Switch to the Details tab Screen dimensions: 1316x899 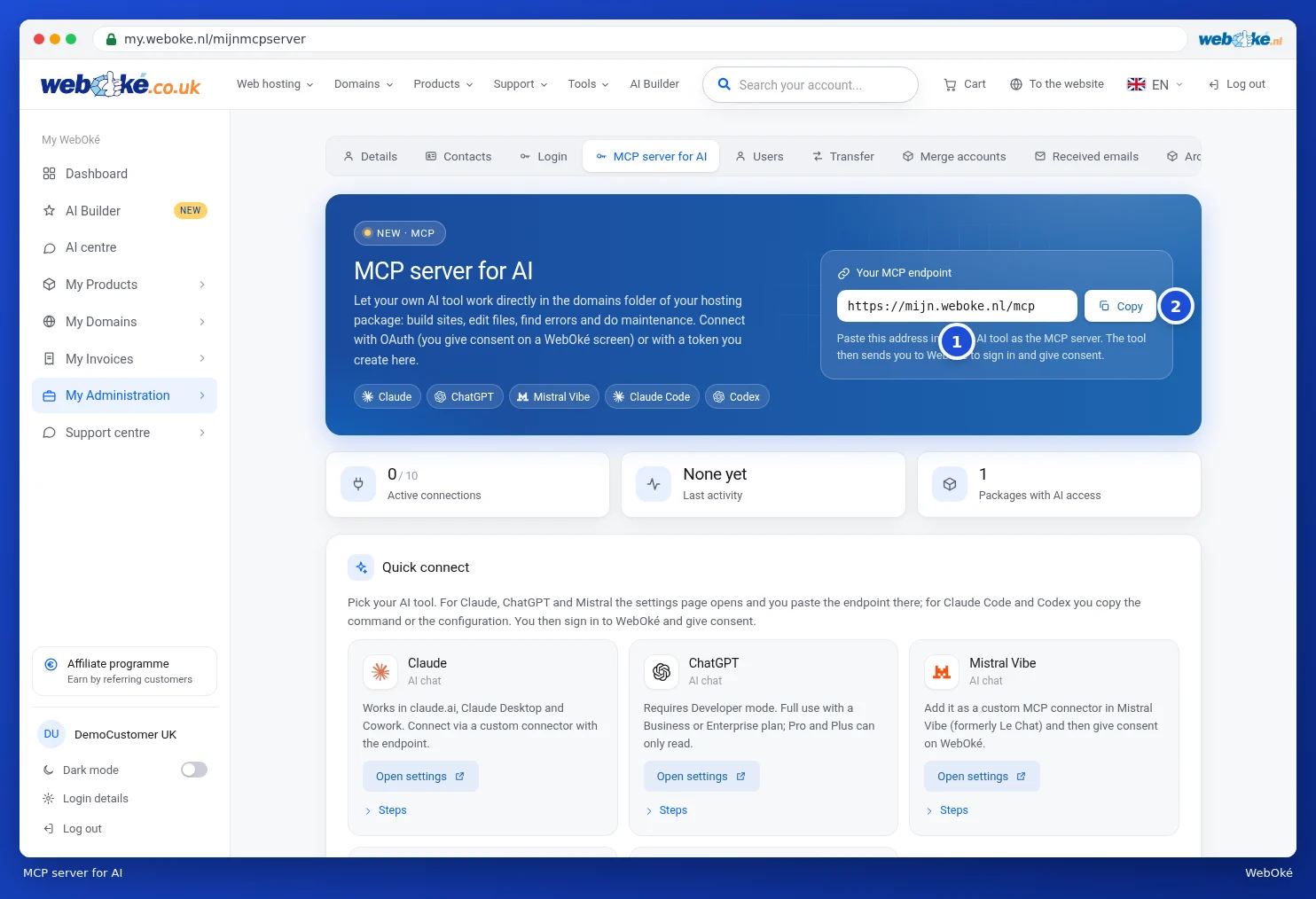coord(371,157)
